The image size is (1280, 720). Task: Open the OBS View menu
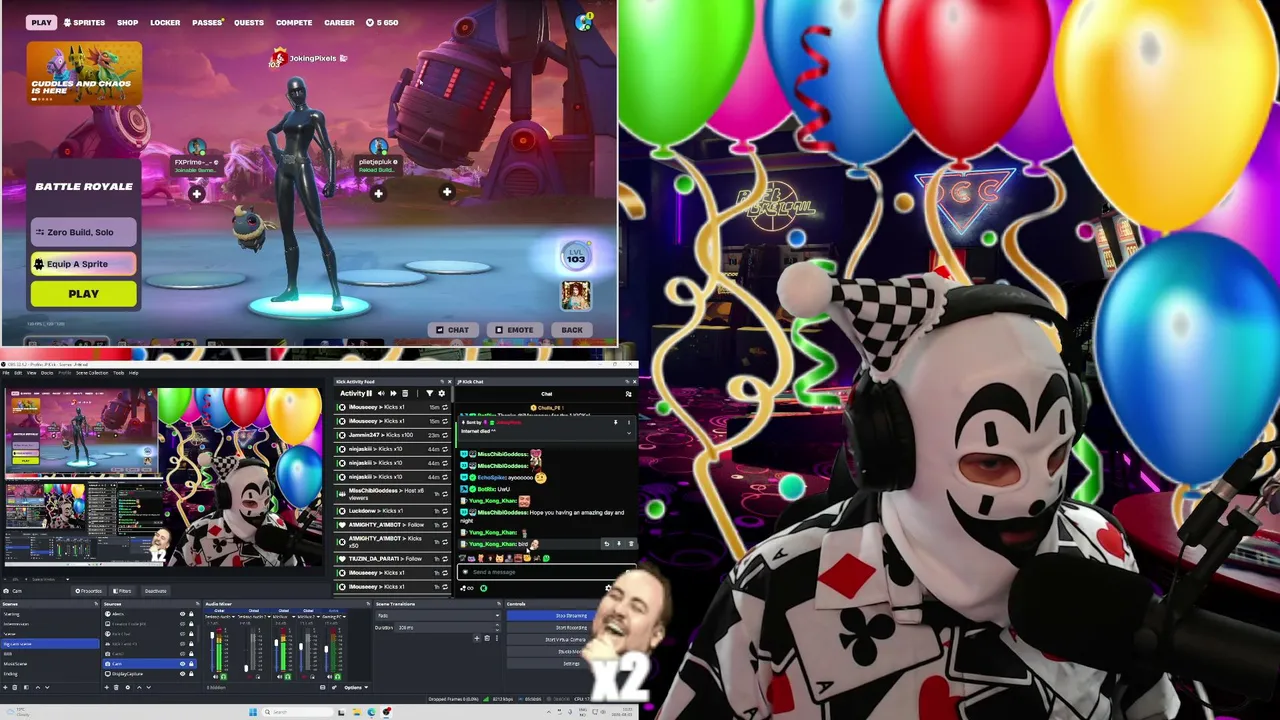[x=31, y=373]
